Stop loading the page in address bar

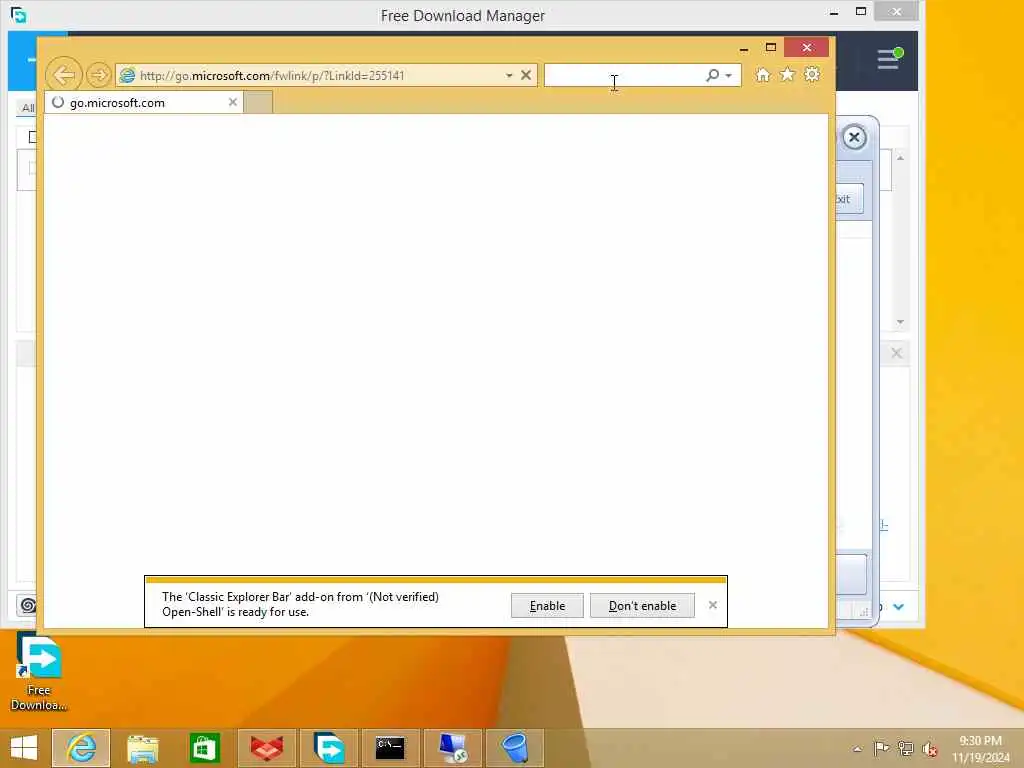526,75
